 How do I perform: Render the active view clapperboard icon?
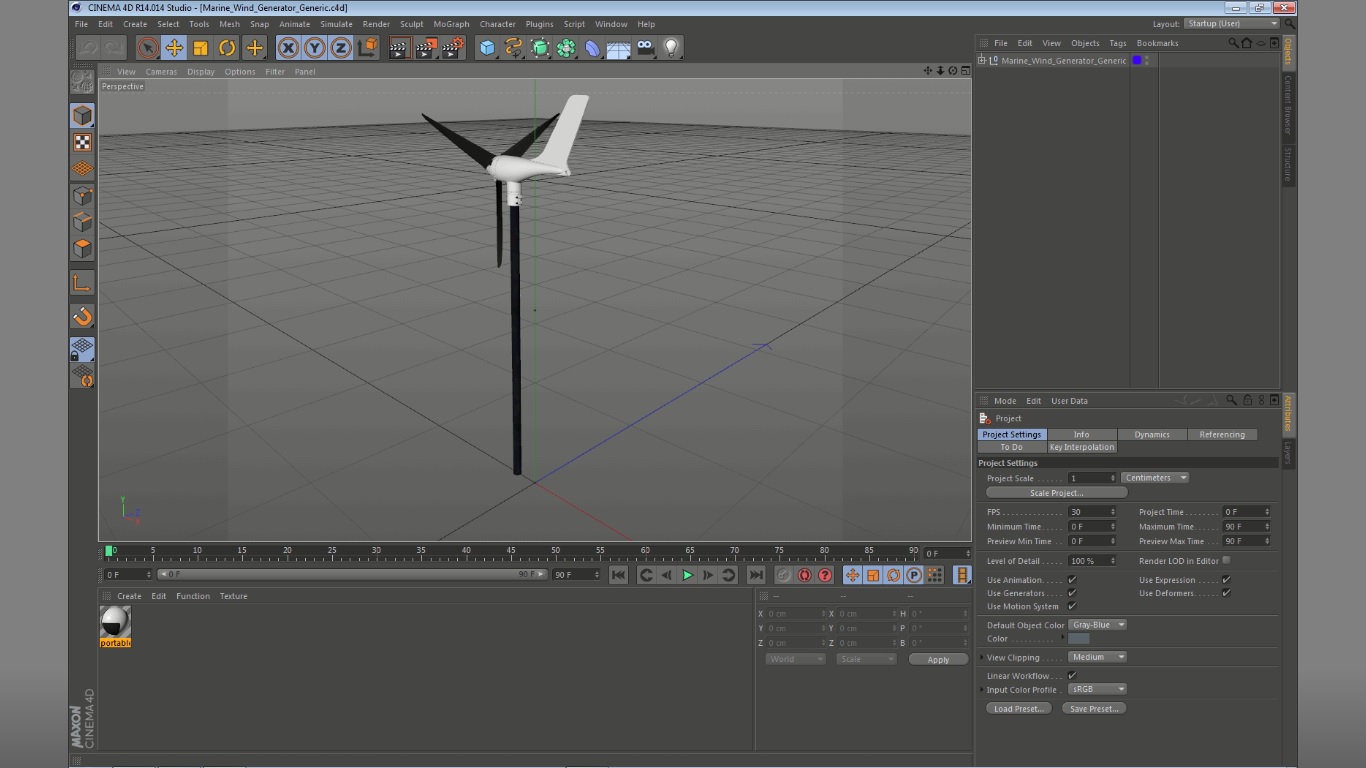(x=399, y=47)
